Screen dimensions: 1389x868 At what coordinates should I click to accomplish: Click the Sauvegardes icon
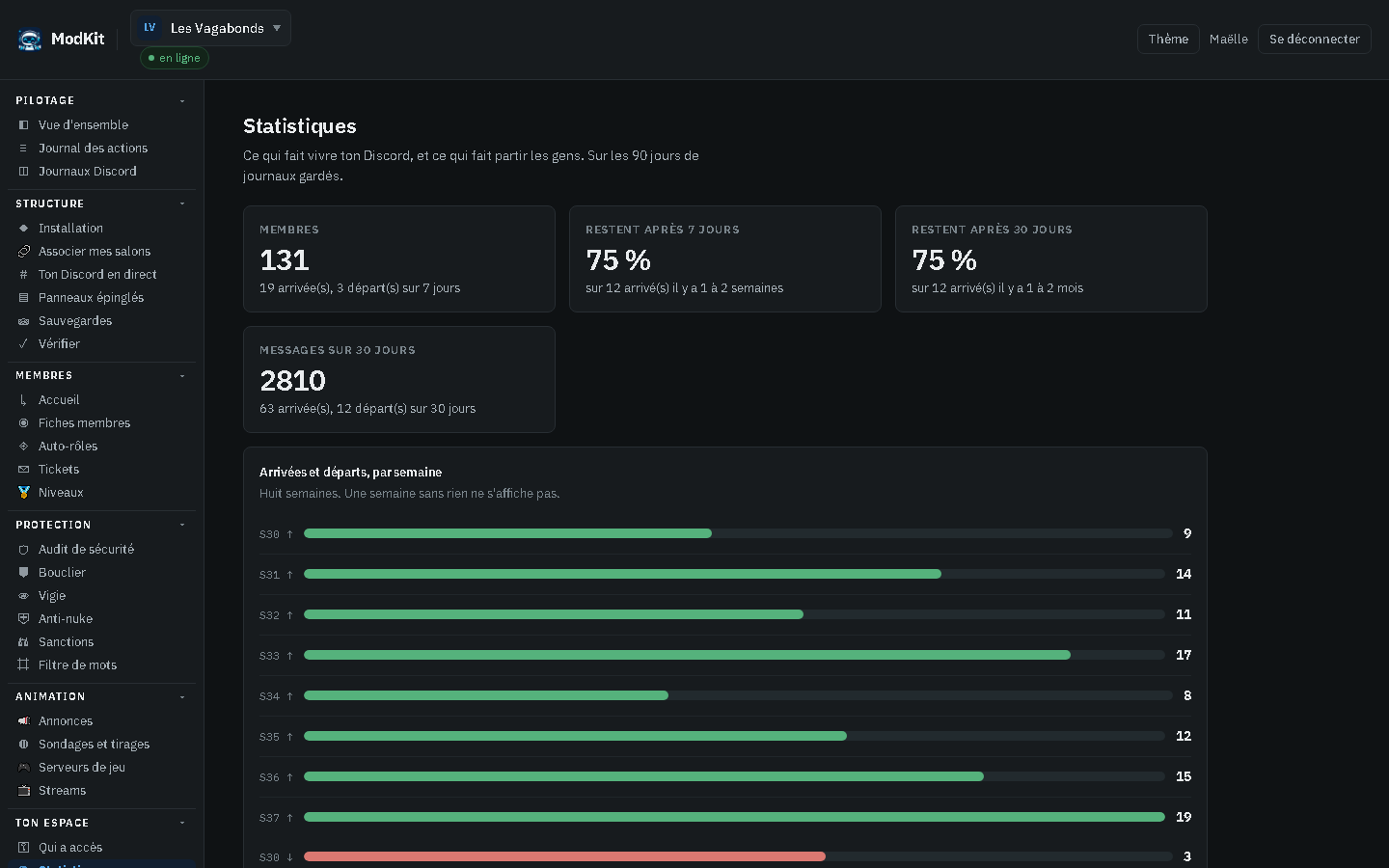coord(24,320)
